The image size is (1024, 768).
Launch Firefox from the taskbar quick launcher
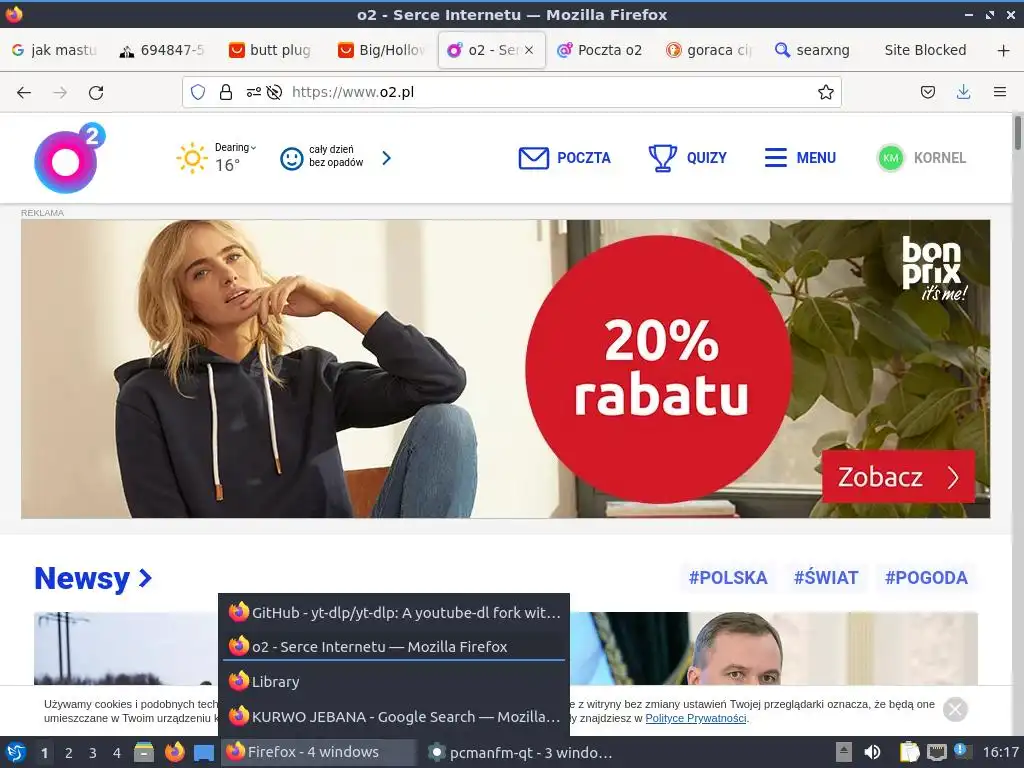pyautogui.click(x=174, y=752)
